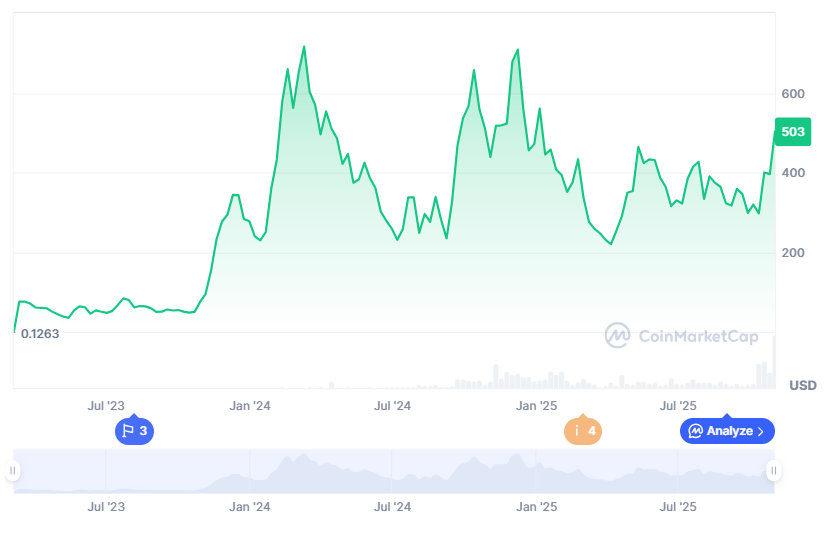This screenshot has width=824, height=536.
Task: Click the CoinMarketCap watermark logo icon
Action: pos(617,336)
